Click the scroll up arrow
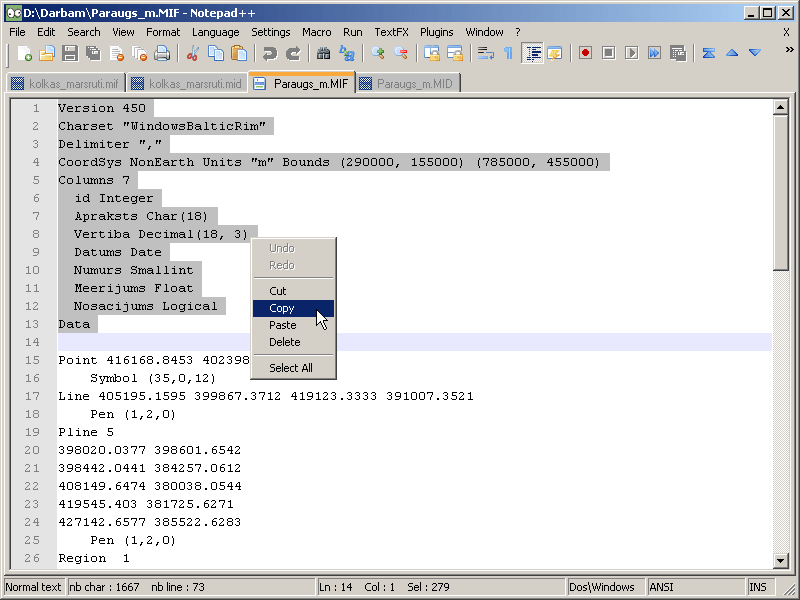 tap(781, 107)
